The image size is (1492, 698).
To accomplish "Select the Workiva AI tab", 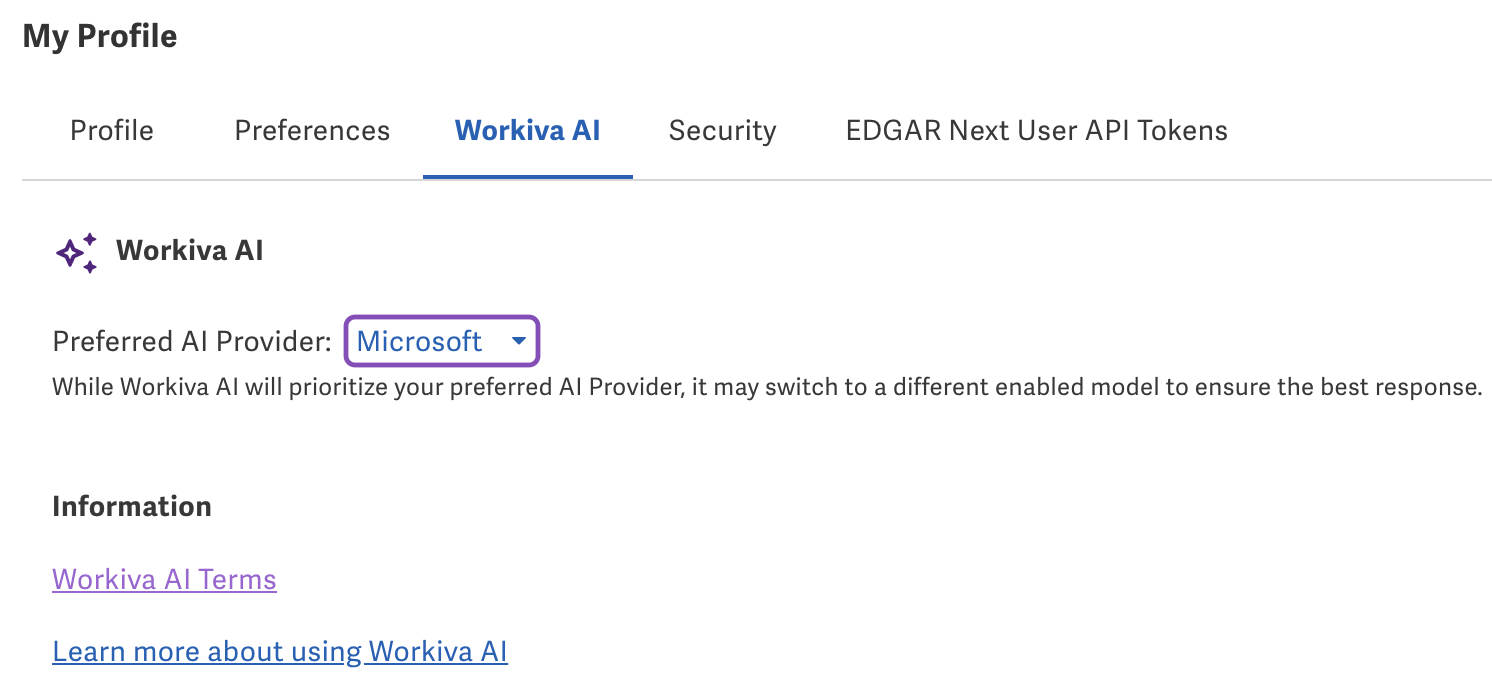I will 528,130.
